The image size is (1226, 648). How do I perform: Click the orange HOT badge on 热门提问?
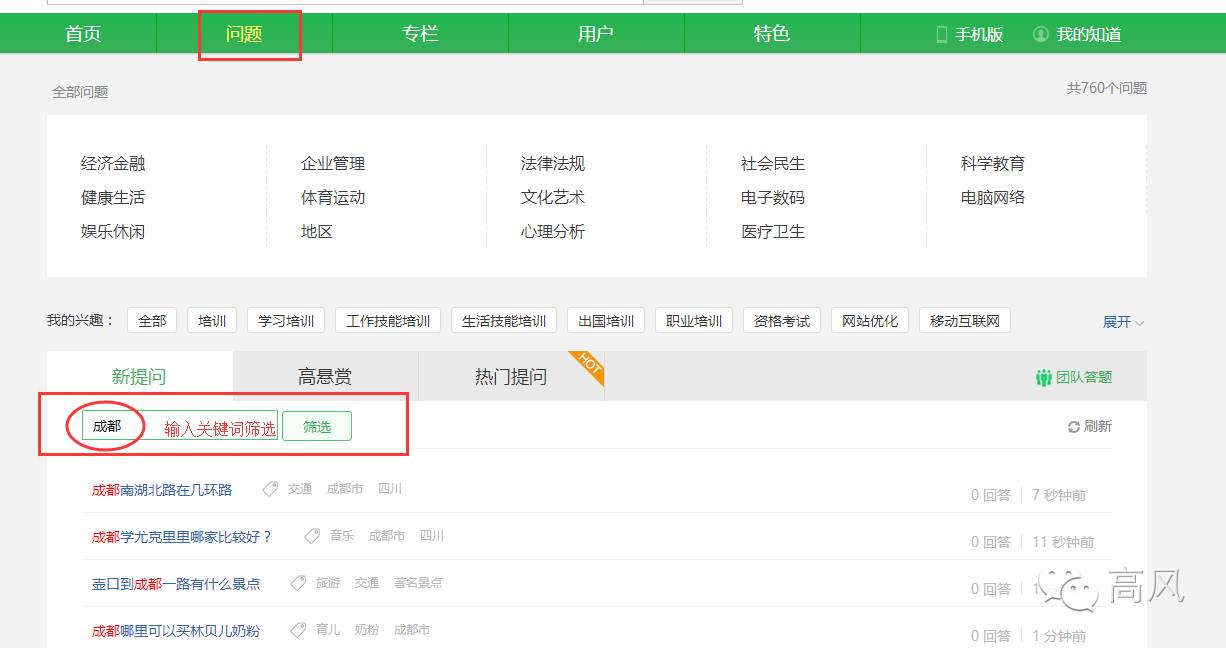pyautogui.click(x=586, y=368)
